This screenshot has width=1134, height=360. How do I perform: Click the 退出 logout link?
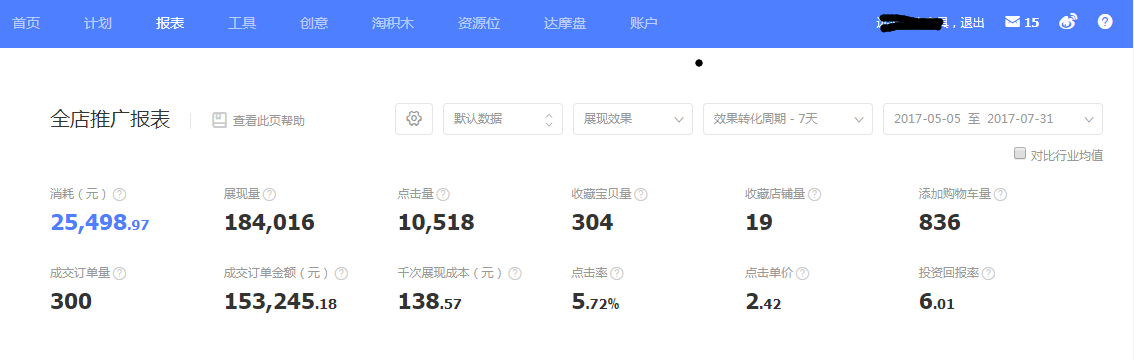(973, 23)
